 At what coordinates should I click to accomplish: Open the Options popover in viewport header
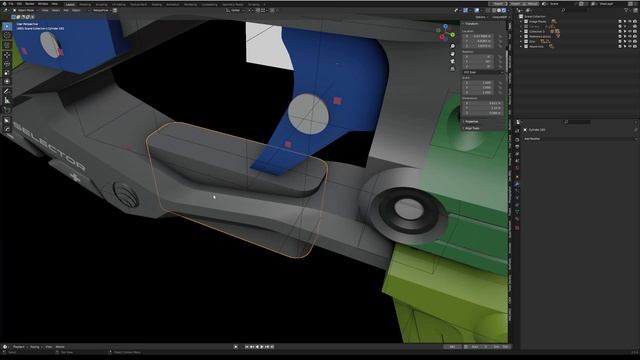click(482, 17)
